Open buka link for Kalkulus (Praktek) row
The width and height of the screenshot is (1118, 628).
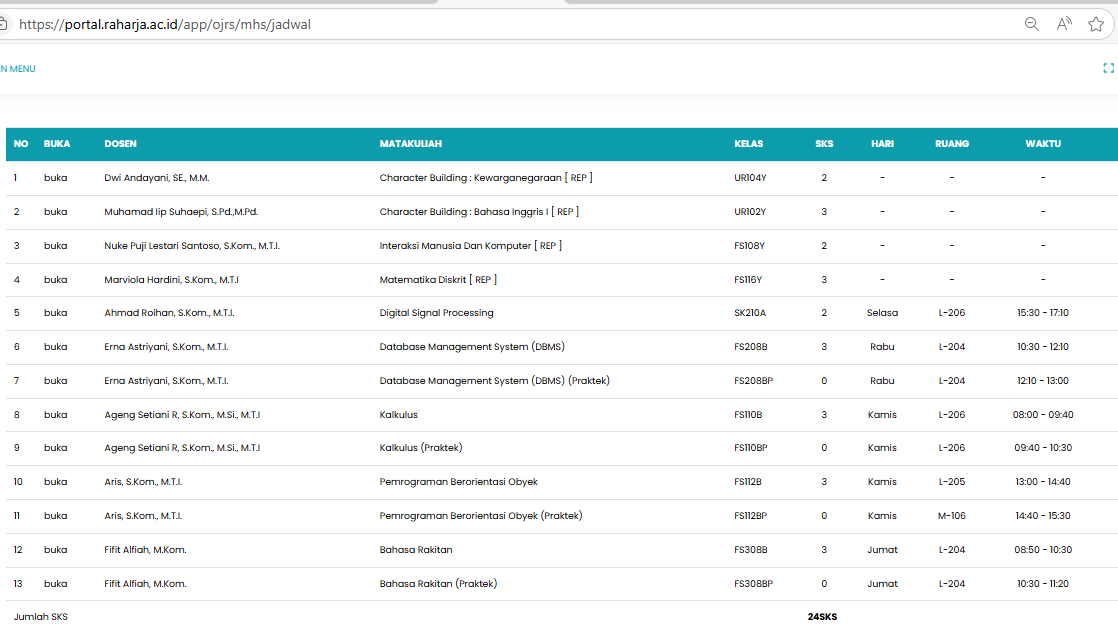pos(56,448)
